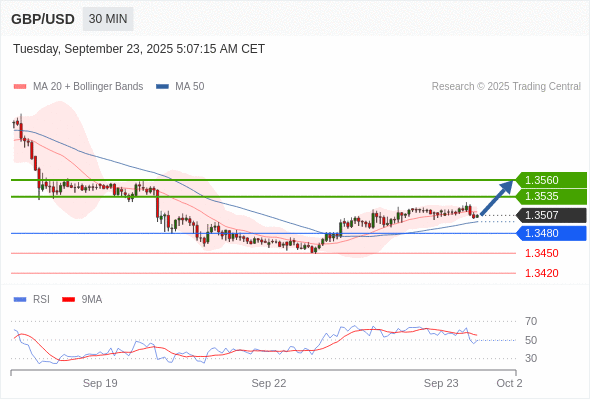Select the blue 1.3480 pivot tag

pos(551,233)
